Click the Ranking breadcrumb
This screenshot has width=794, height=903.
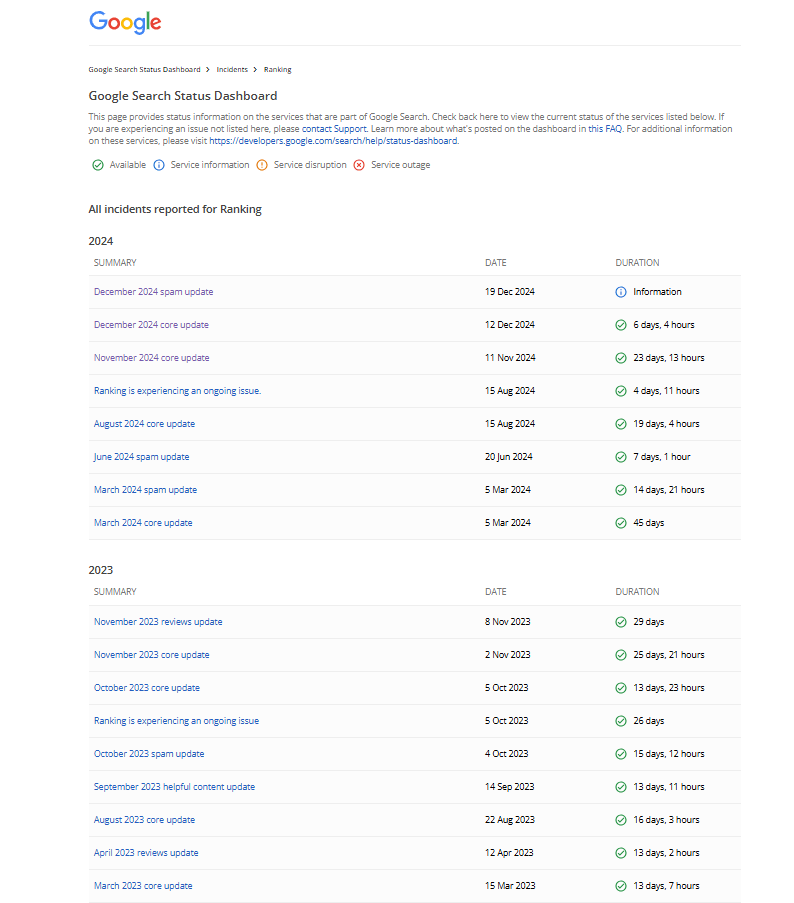point(278,70)
